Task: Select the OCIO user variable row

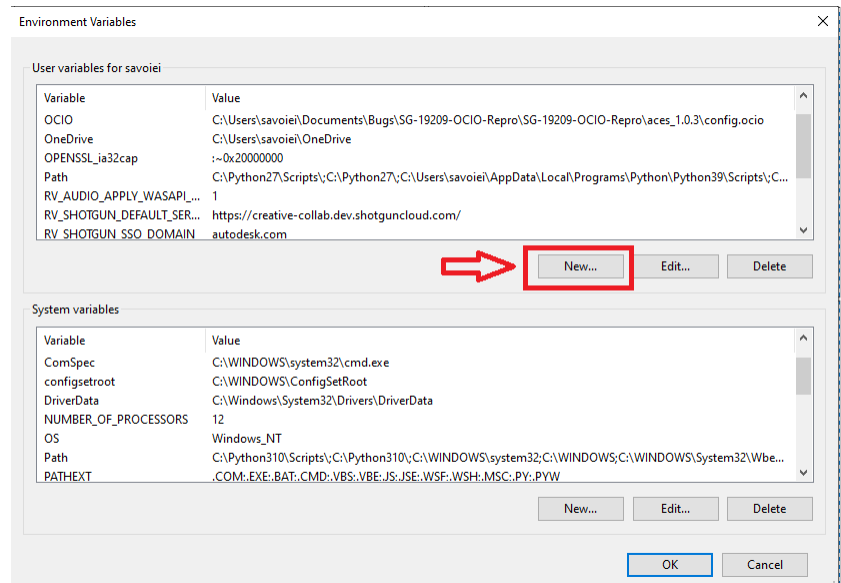Action: point(120,120)
